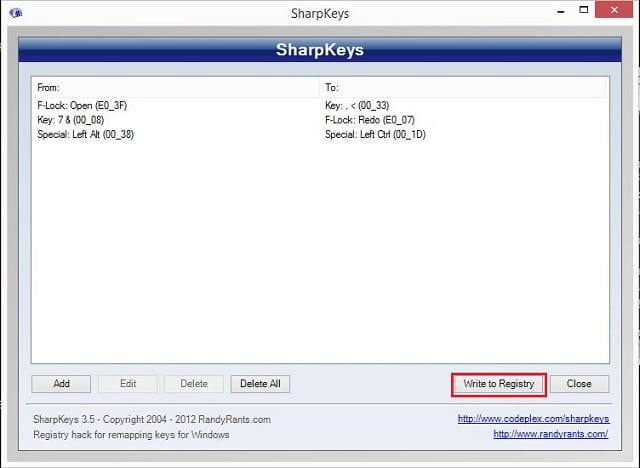The image size is (640, 468).
Task: Minimize the SharpKeys window
Action: coord(561,11)
